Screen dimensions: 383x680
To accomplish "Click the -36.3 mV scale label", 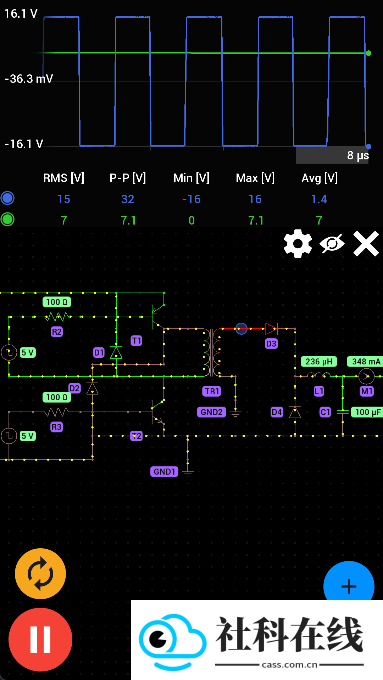I will pos(29,79).
